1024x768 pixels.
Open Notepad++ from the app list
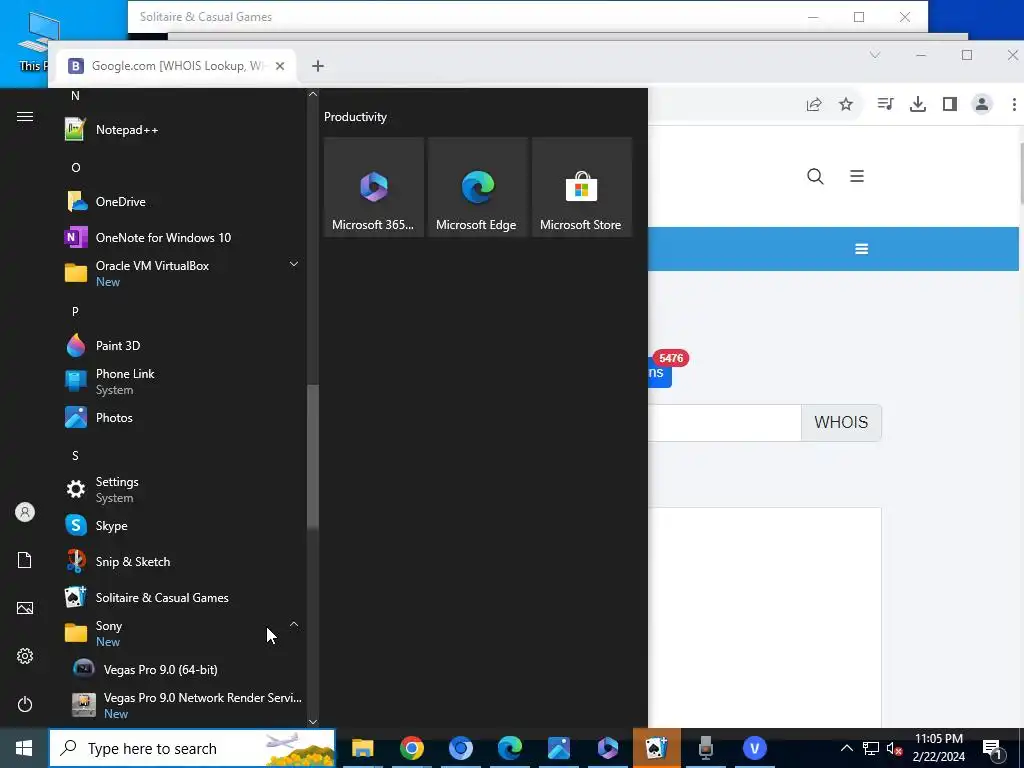click(183, 129)
